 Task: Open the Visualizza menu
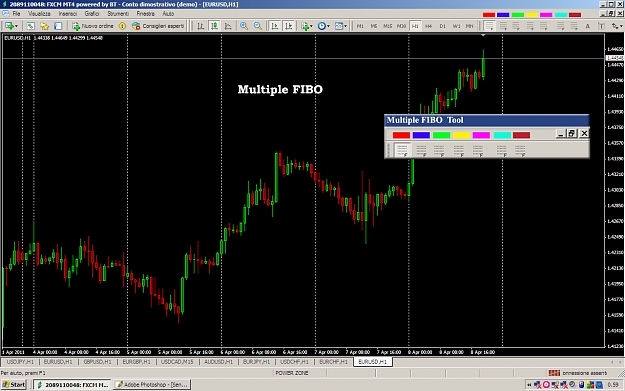coord(39,14)
